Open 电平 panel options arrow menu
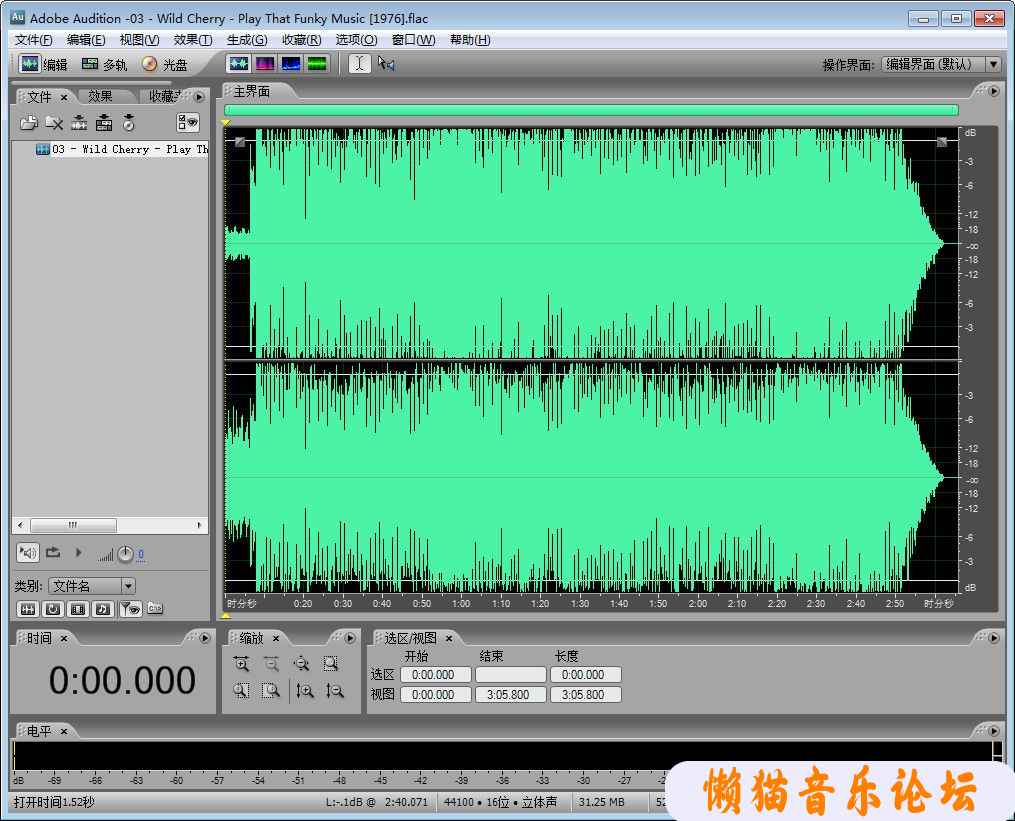The height and width of the screenshot is (821, 1015). (994, 730)
